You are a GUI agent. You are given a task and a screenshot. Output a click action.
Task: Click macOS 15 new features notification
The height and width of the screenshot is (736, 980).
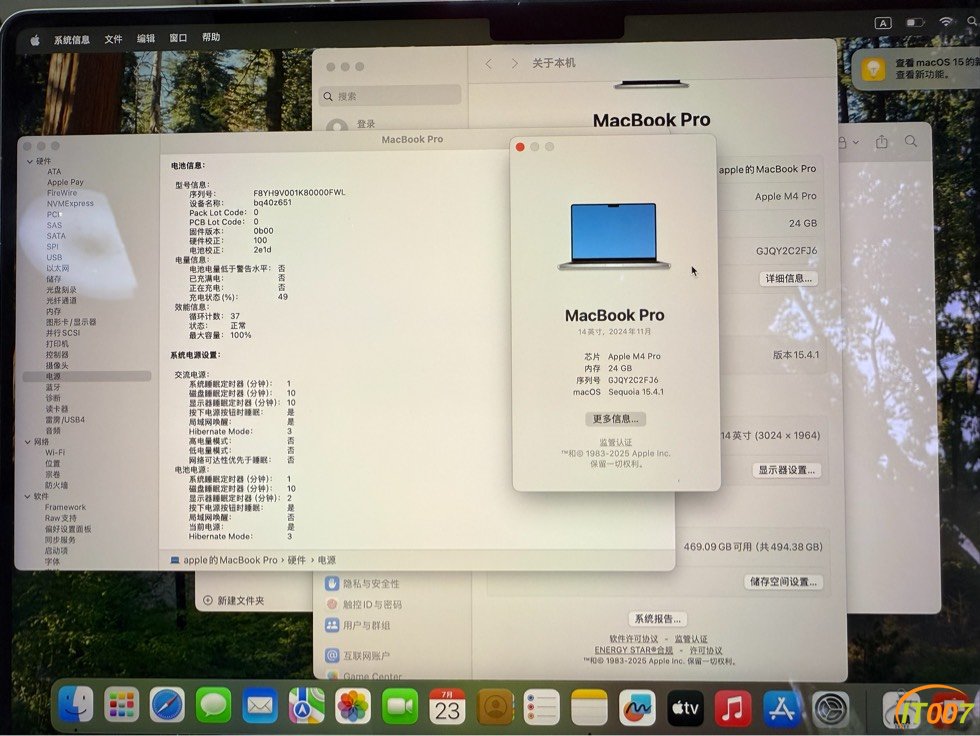(x=916, y=69)
